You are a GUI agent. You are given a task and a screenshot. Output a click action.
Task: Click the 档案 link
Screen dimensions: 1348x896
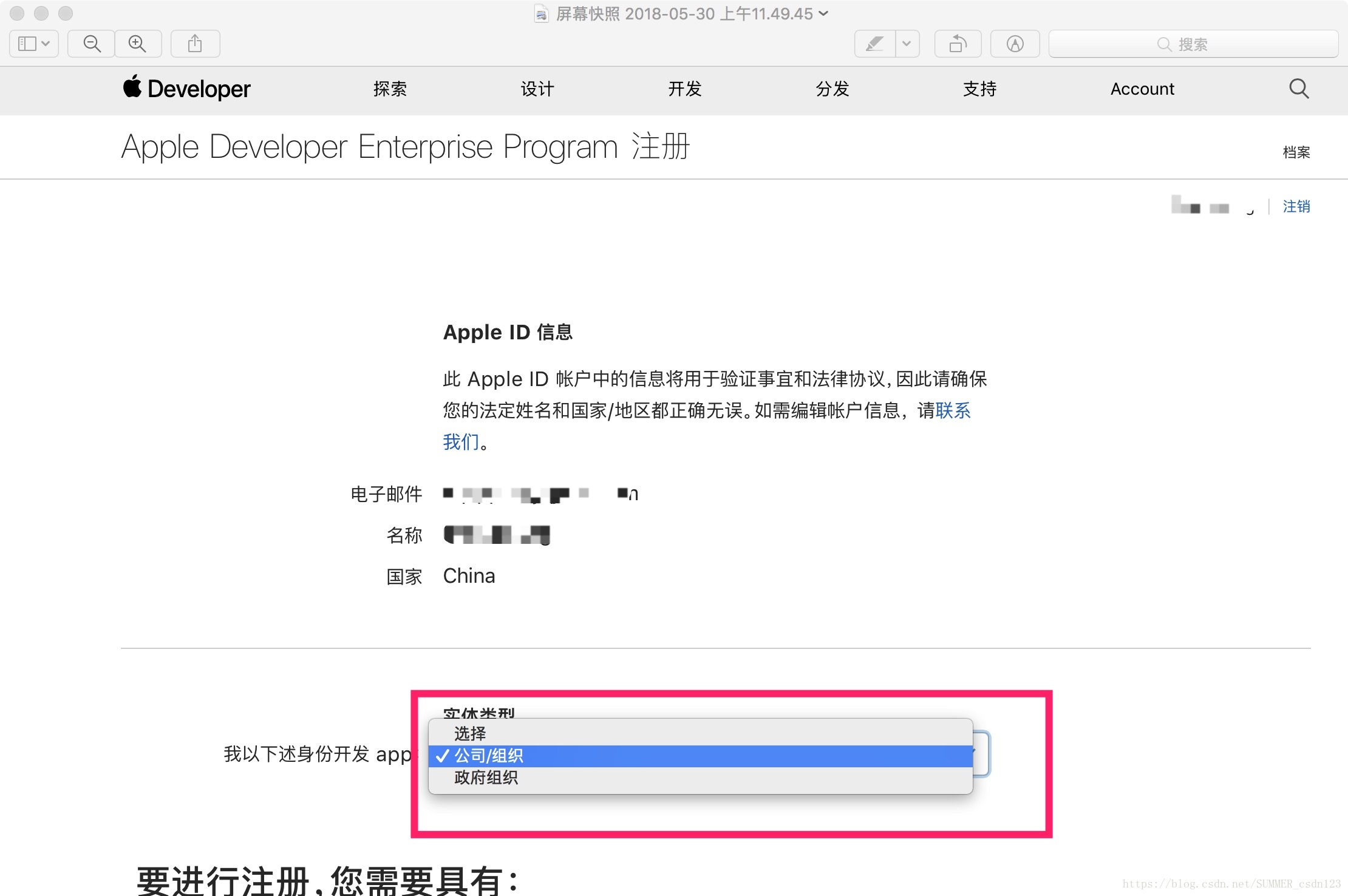1296,152
